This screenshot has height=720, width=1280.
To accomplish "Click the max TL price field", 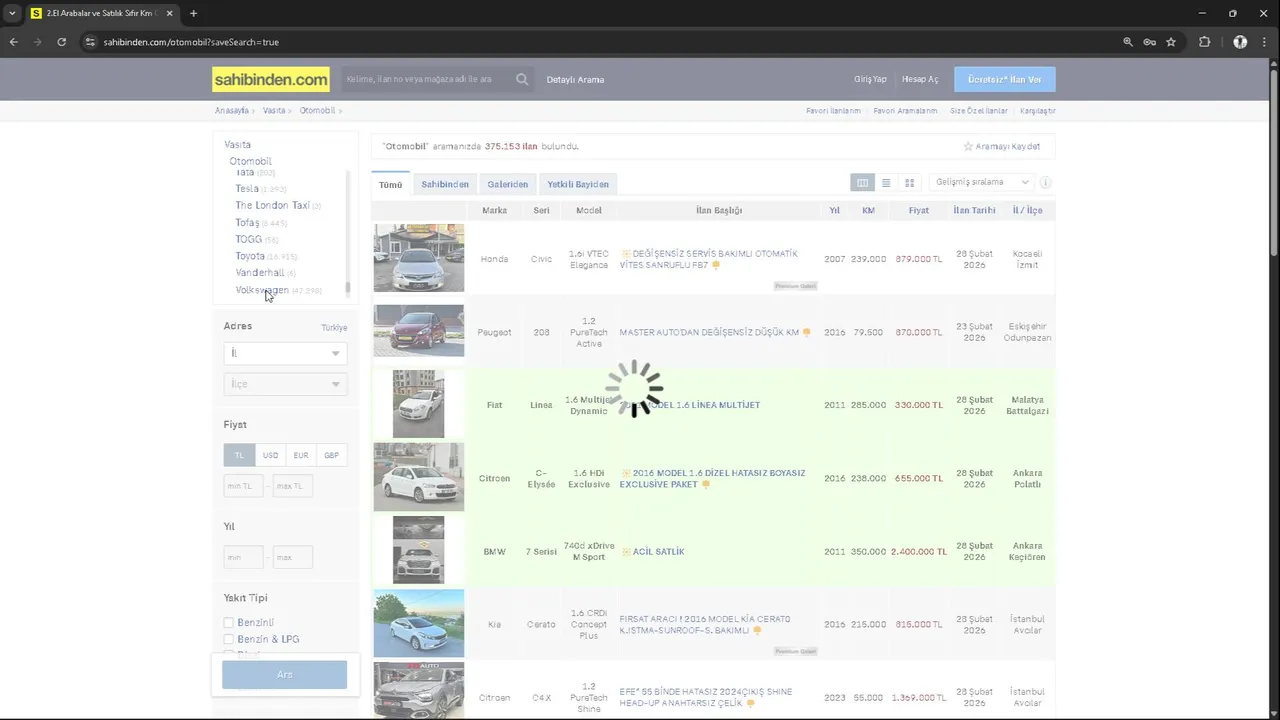I will [293, 486].
